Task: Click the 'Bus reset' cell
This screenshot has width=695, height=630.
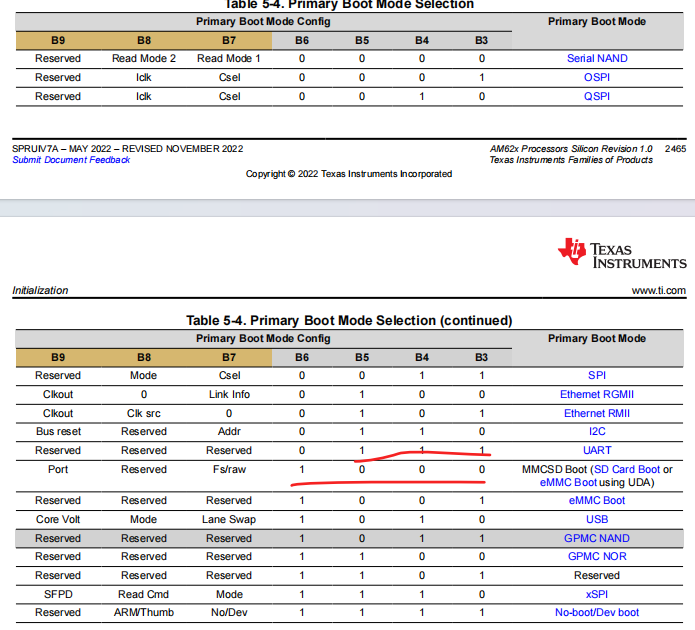Action: (x=58, y=432)
